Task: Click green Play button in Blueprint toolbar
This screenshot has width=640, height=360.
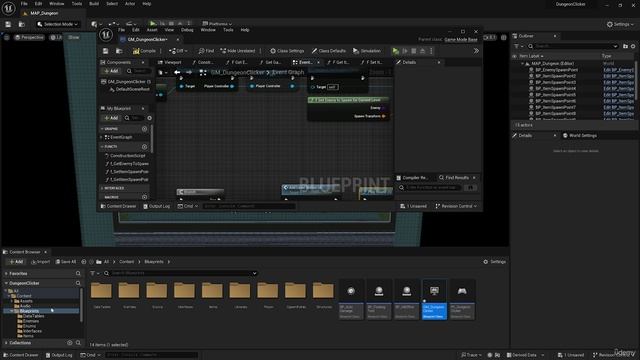Action: coord(396,51)
